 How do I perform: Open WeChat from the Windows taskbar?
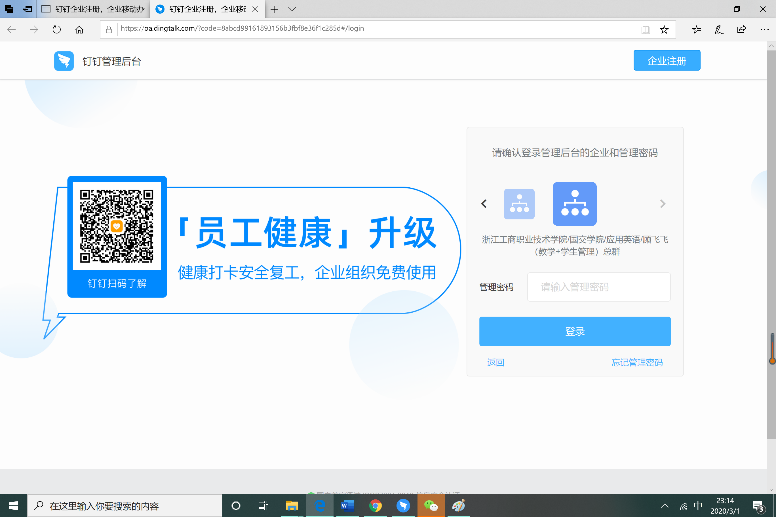430,506
